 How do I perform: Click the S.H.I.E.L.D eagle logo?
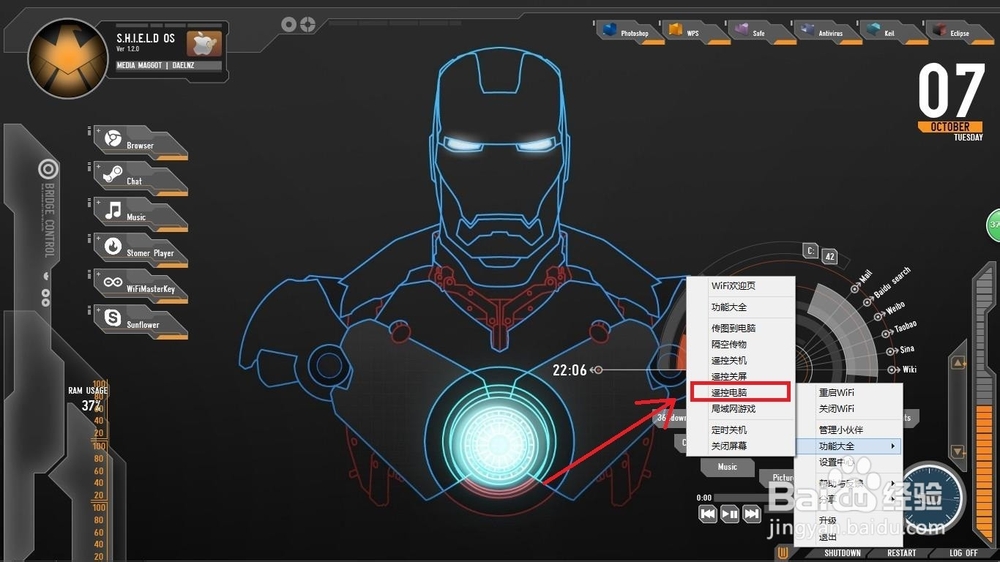point(68,59)
